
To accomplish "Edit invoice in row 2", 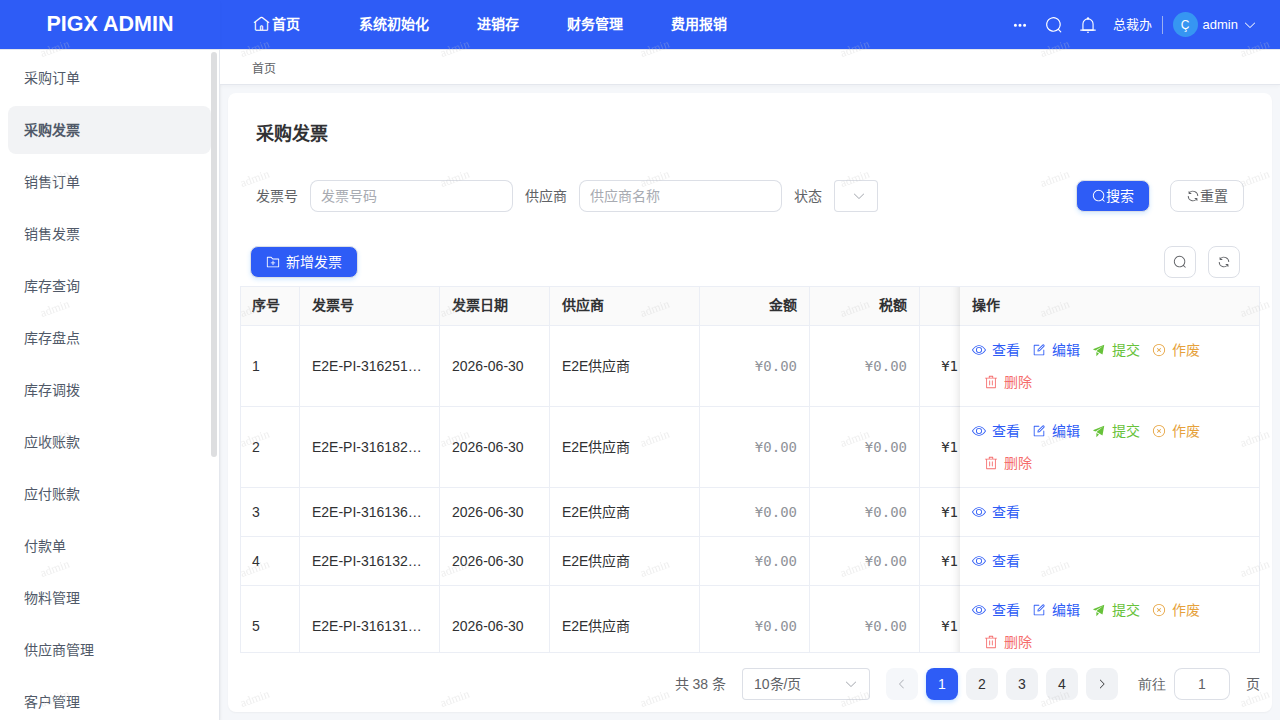I will (x=1056, y=431).
